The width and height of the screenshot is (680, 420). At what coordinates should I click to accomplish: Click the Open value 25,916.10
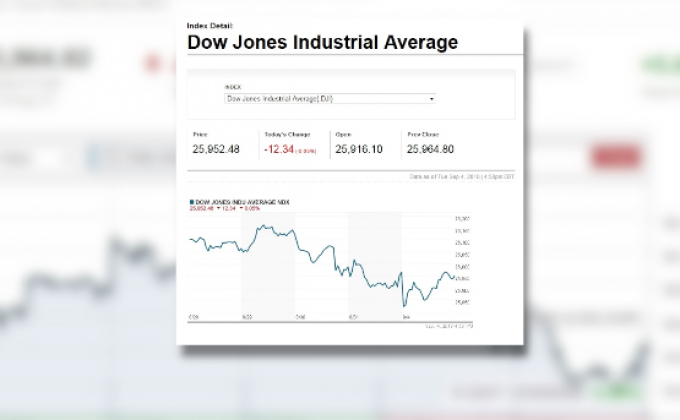click(359, 150)
